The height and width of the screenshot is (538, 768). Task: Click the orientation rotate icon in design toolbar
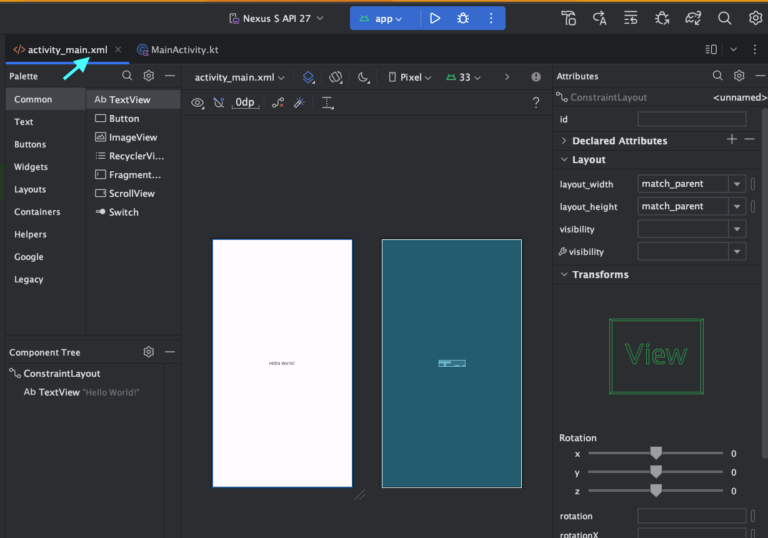336,77
